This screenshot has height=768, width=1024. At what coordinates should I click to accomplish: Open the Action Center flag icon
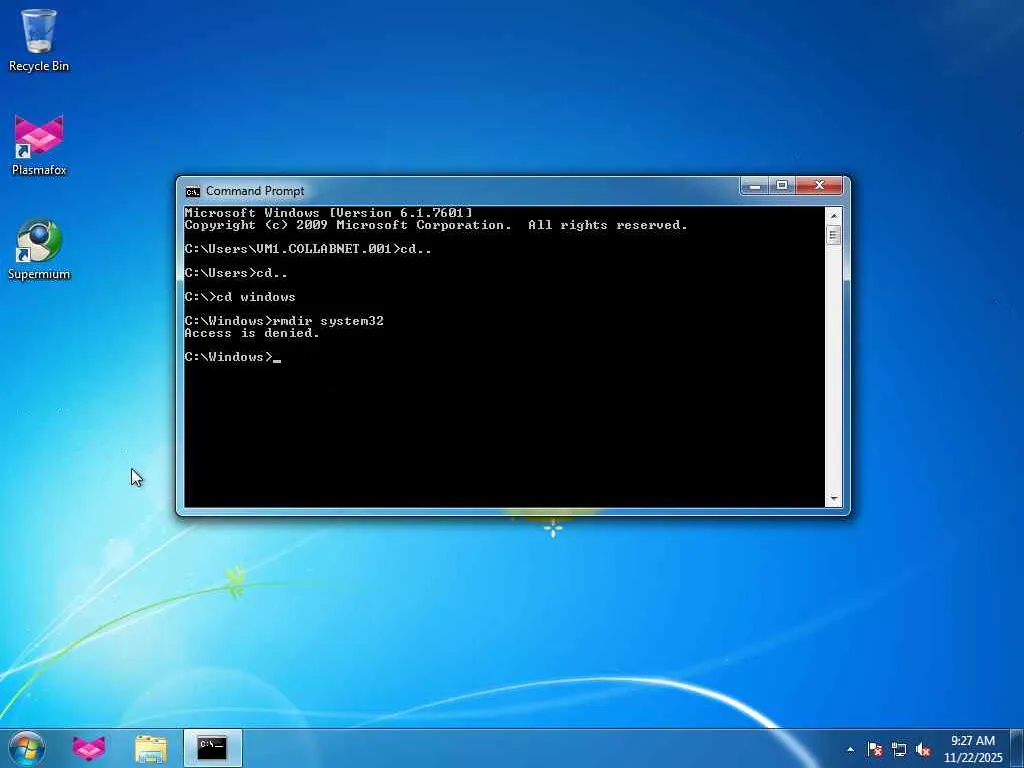[x=874, y=749]
